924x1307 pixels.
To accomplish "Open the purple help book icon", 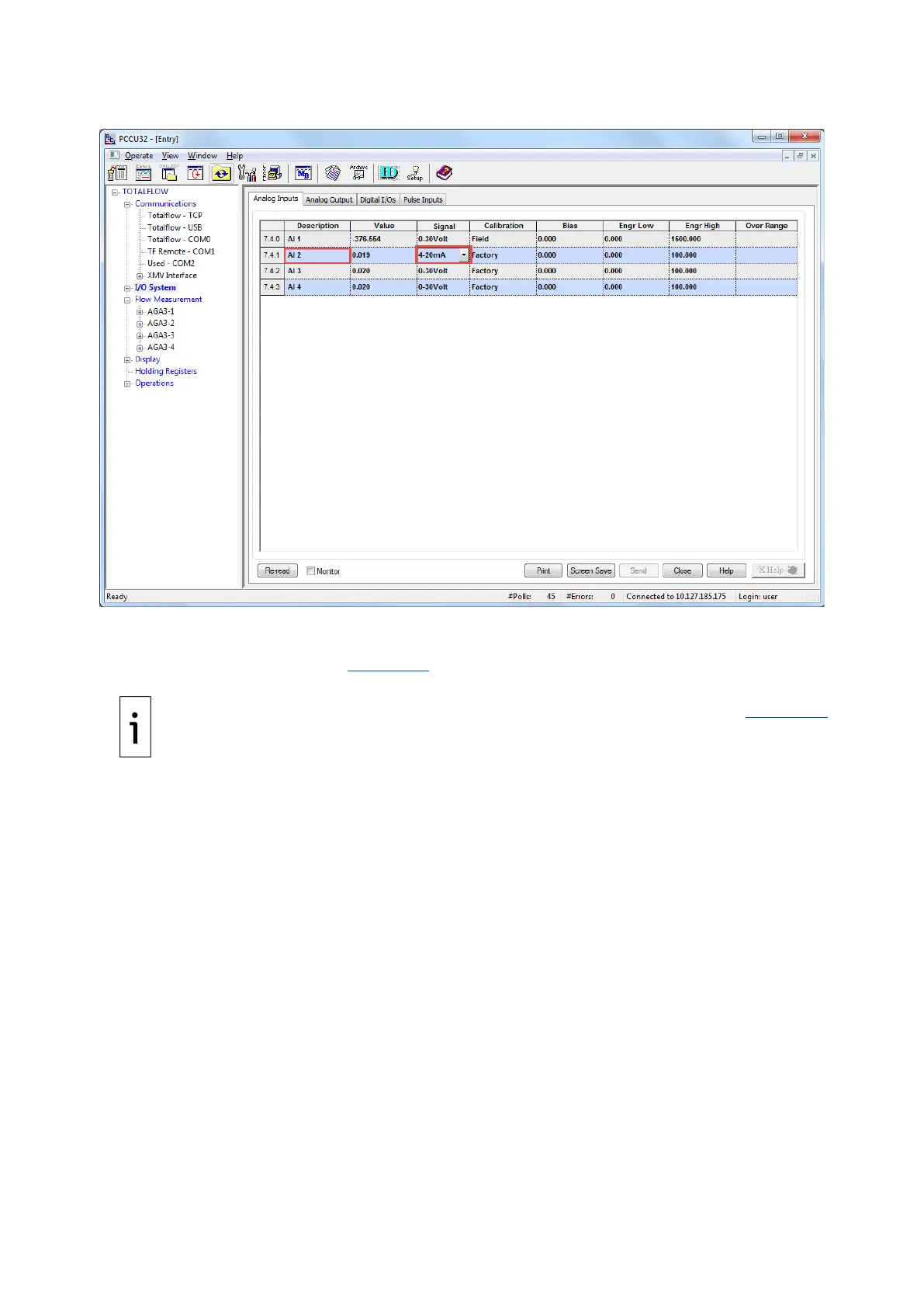I will click(x=445, y=173).
